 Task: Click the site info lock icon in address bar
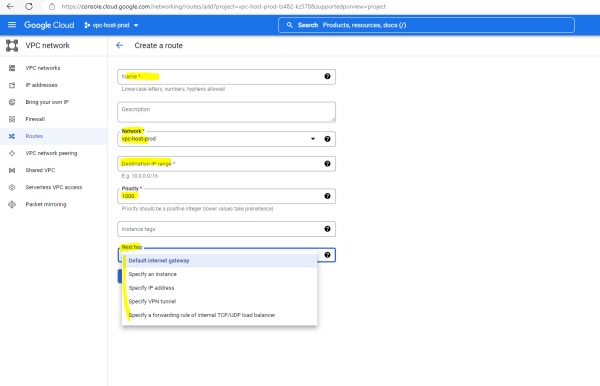coord(52,7)
